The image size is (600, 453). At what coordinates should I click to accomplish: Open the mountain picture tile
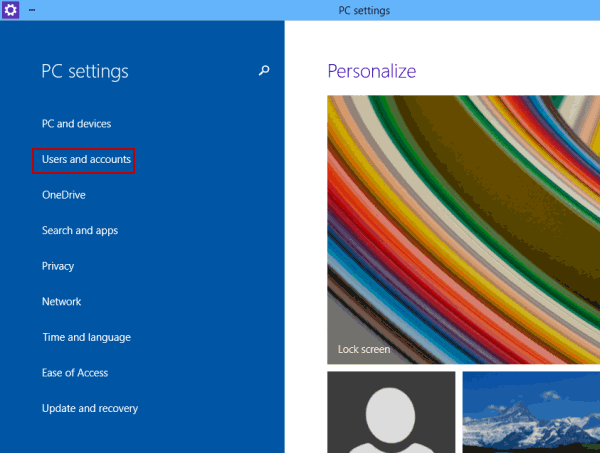[531, 412]
